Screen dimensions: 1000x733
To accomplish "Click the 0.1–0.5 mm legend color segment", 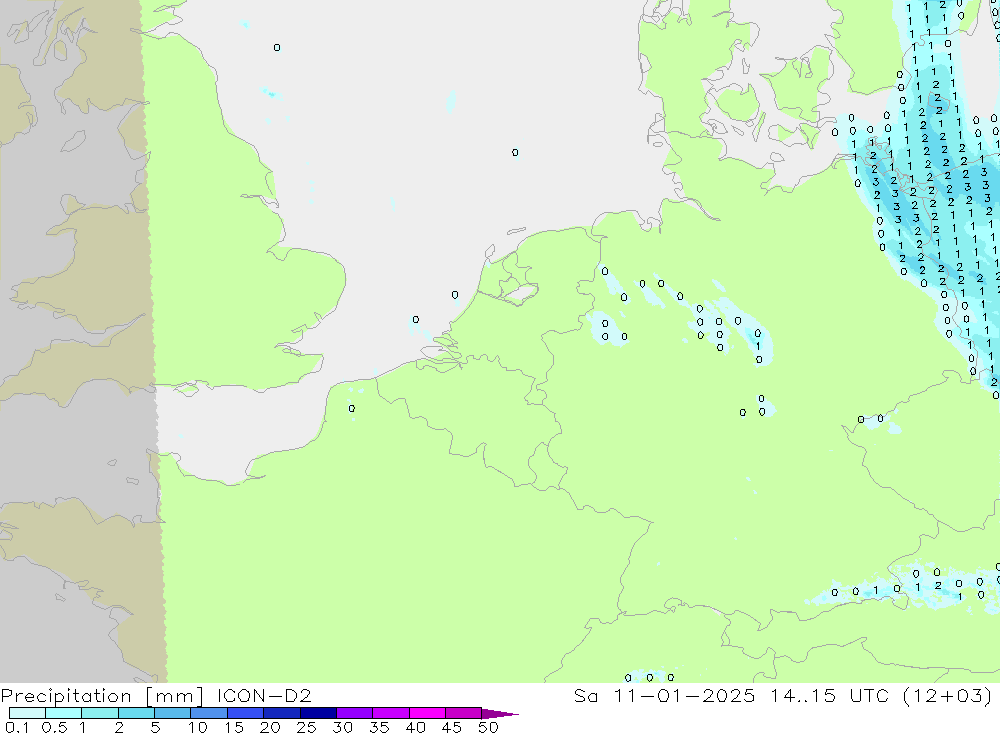I will pos(27,713).
